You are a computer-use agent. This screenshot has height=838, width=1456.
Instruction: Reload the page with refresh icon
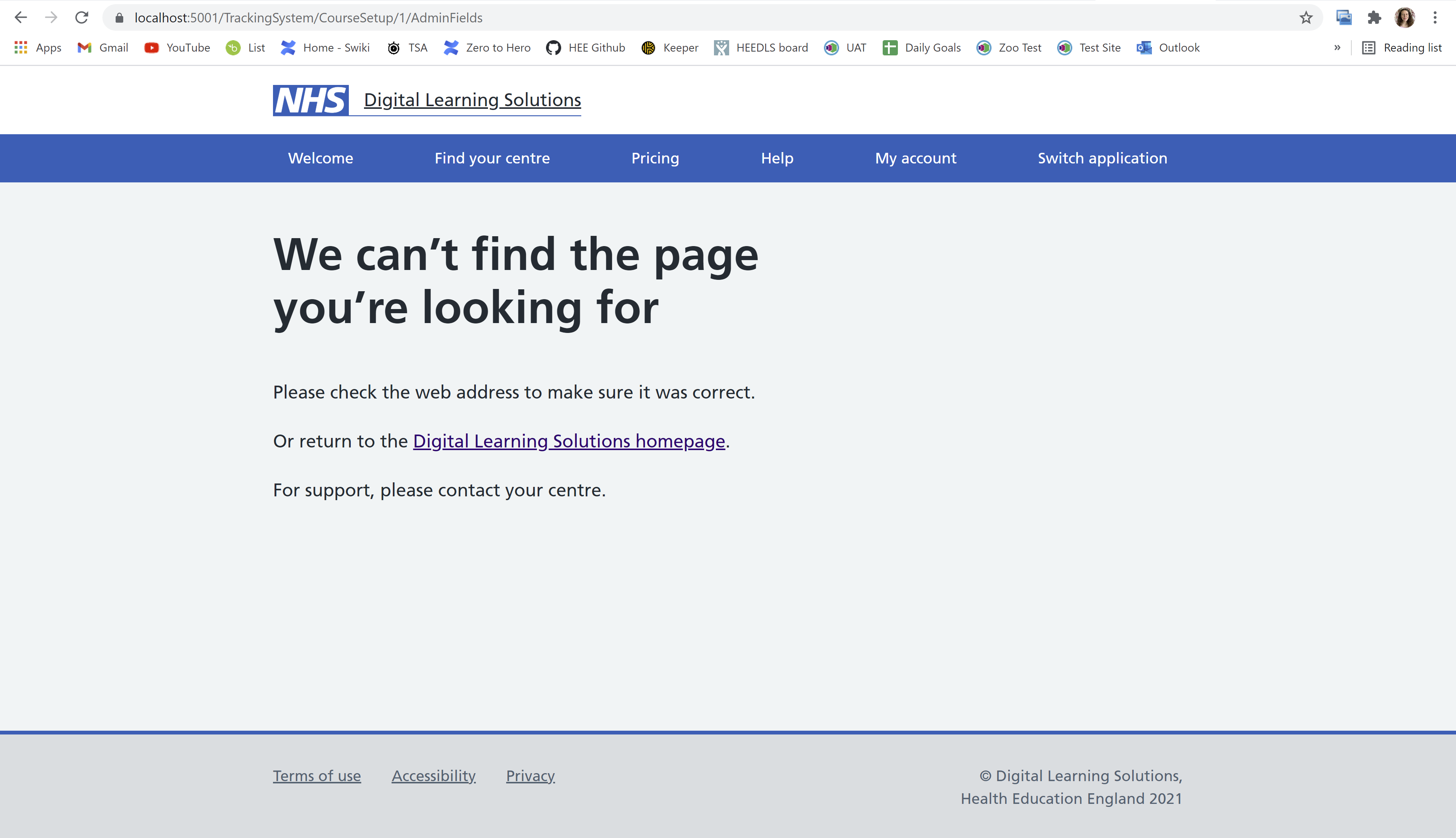click(82, 18)
